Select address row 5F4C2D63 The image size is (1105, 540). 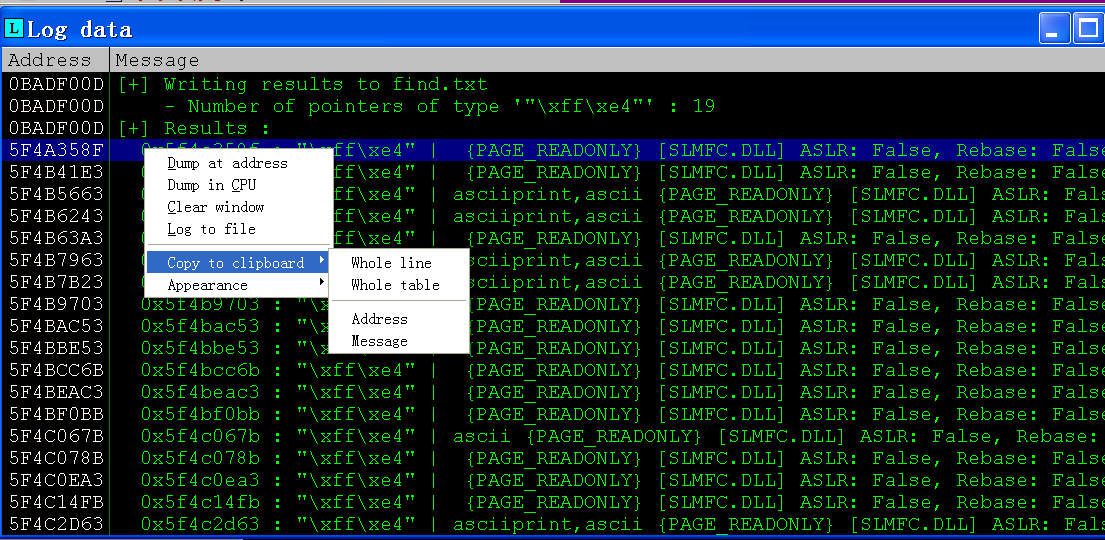pos(56,524)
